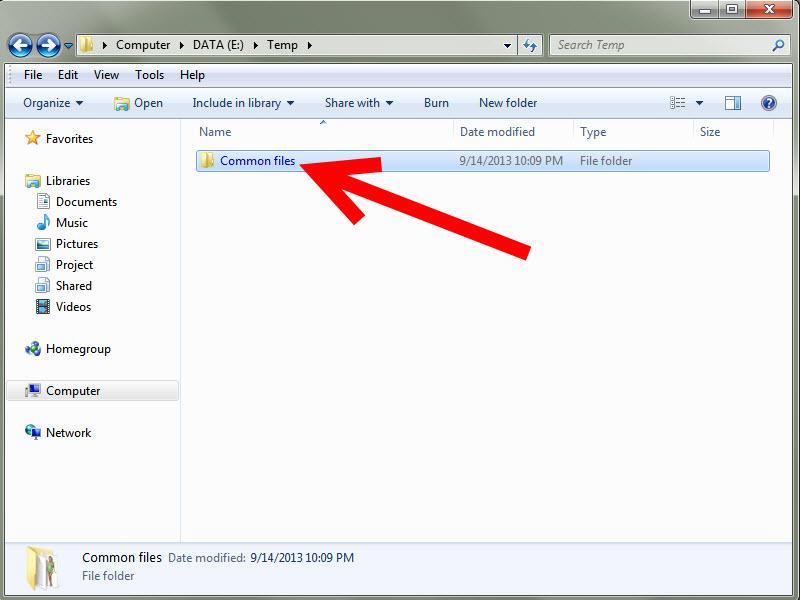Open the view options dropdown arrow
This screenshot has width=800, height=600.
(699, 103)
